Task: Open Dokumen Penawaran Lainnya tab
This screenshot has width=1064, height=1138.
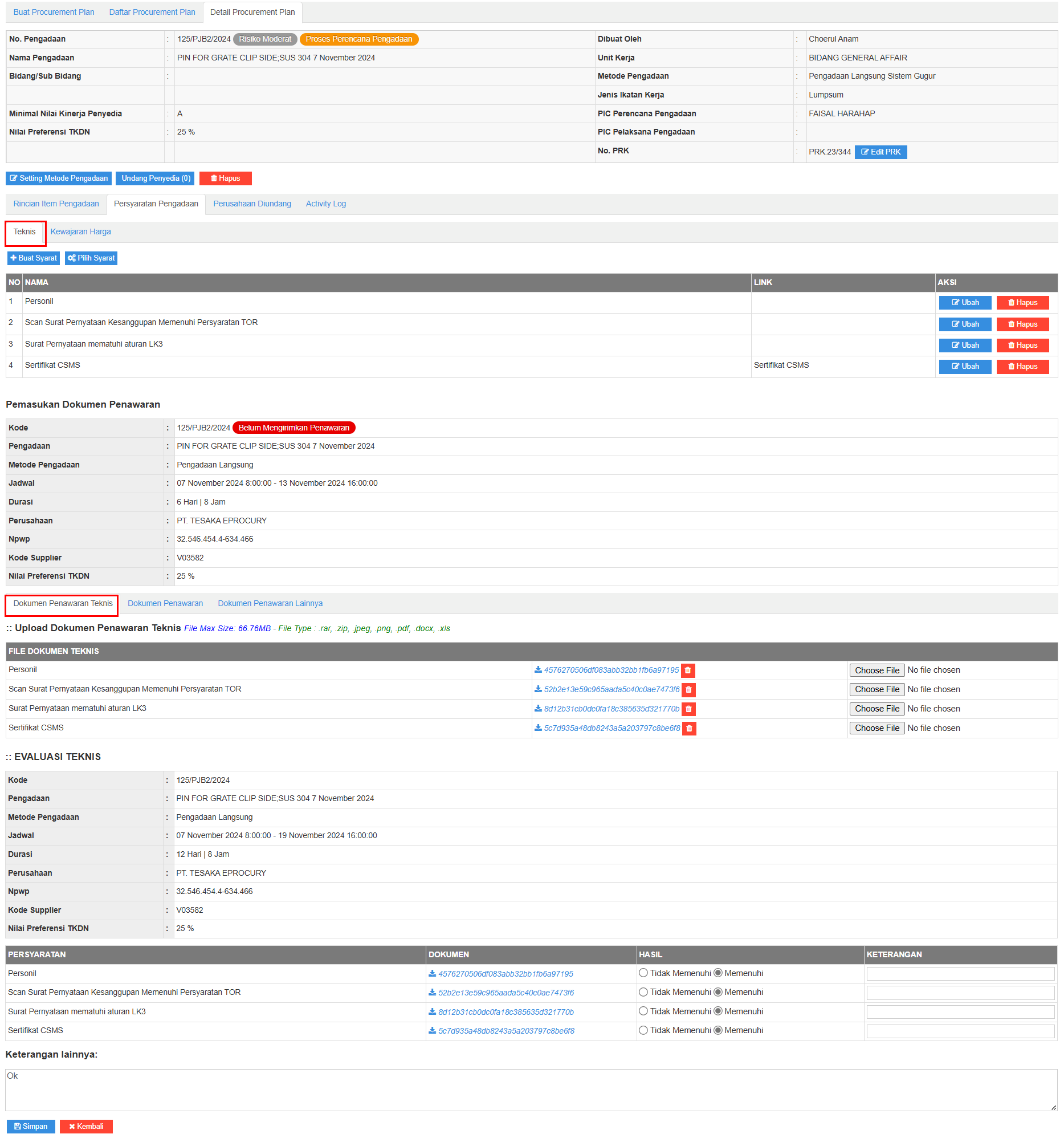Action: click(x=270, y=603)
